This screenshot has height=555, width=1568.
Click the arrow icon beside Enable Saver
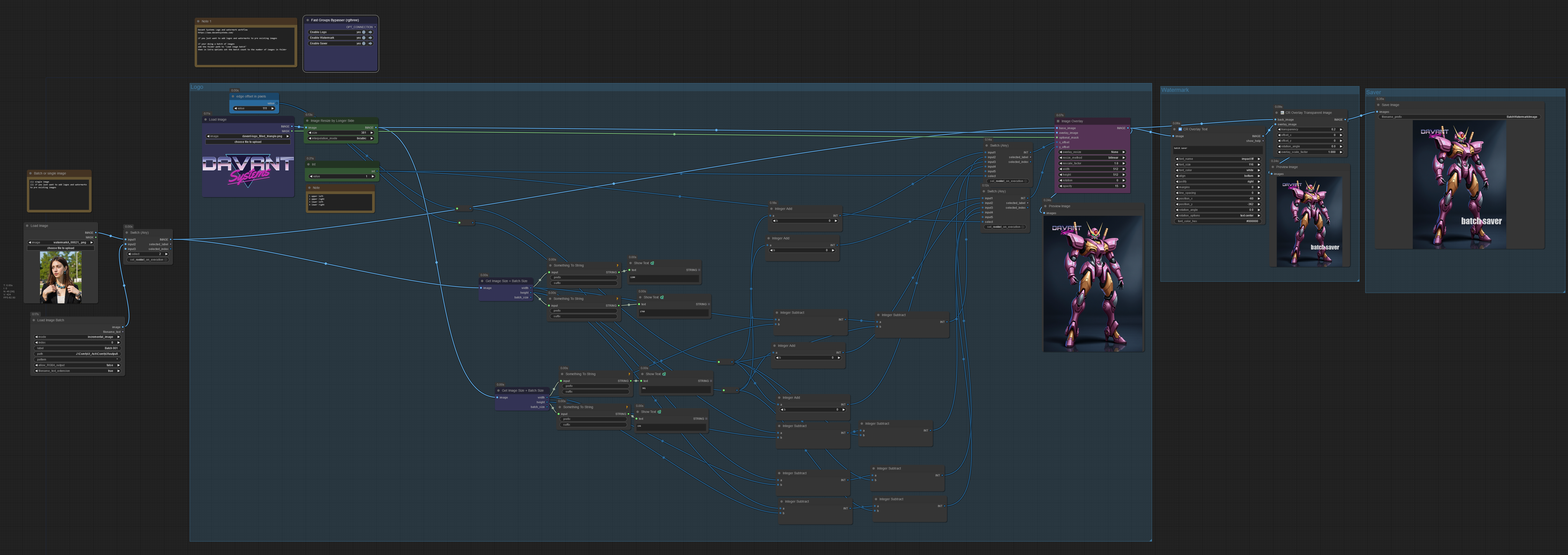370,43
